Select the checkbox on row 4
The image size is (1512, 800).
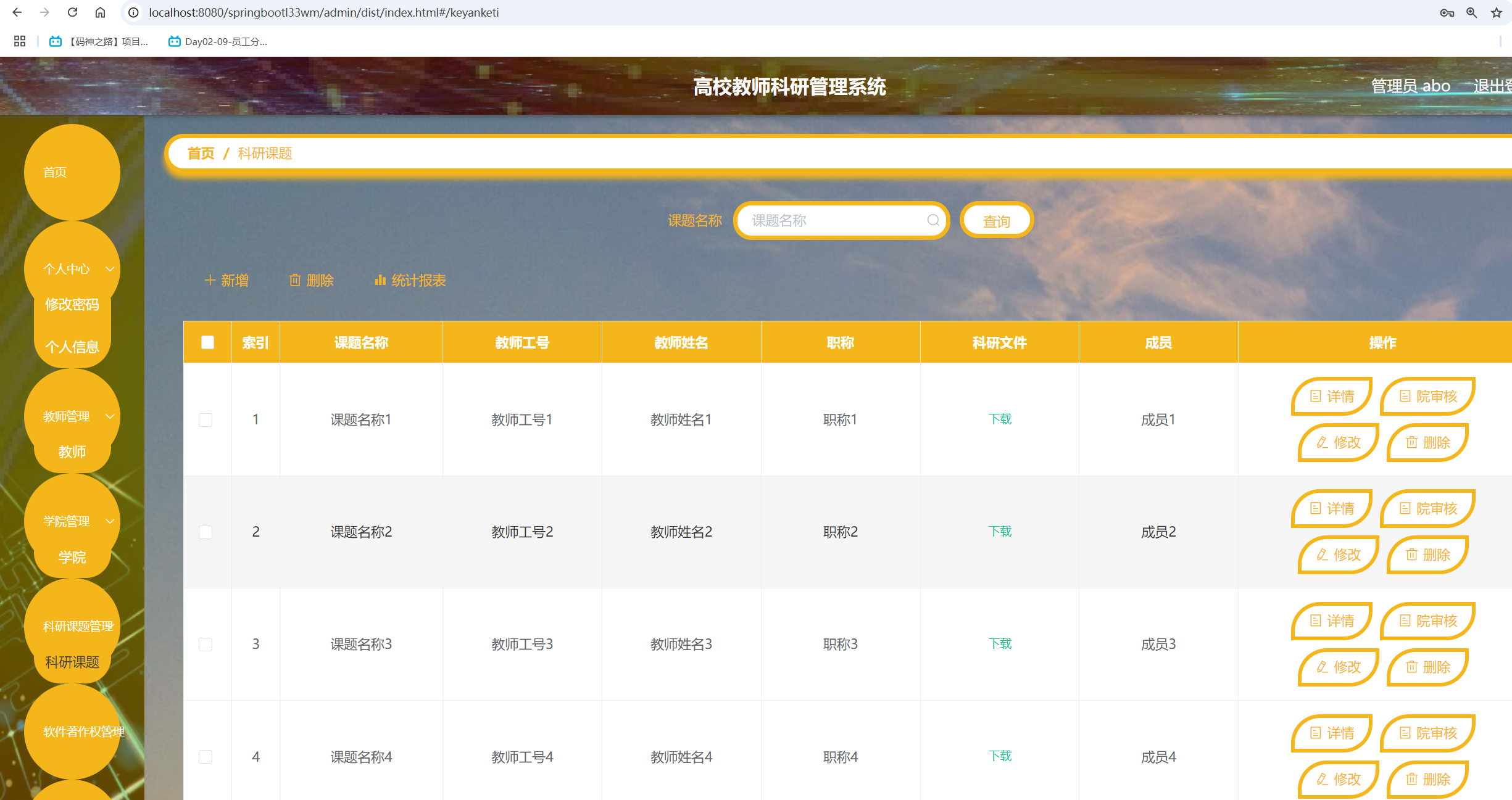(207, 757)
